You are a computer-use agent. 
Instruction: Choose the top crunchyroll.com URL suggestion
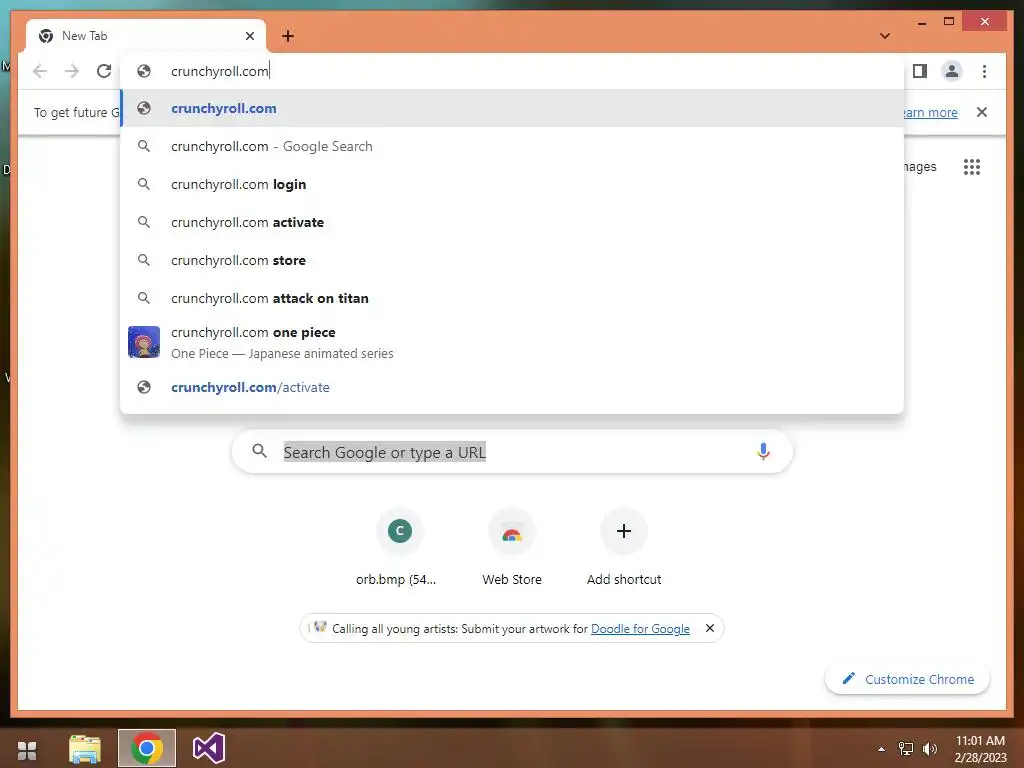(x=512, y=108)
